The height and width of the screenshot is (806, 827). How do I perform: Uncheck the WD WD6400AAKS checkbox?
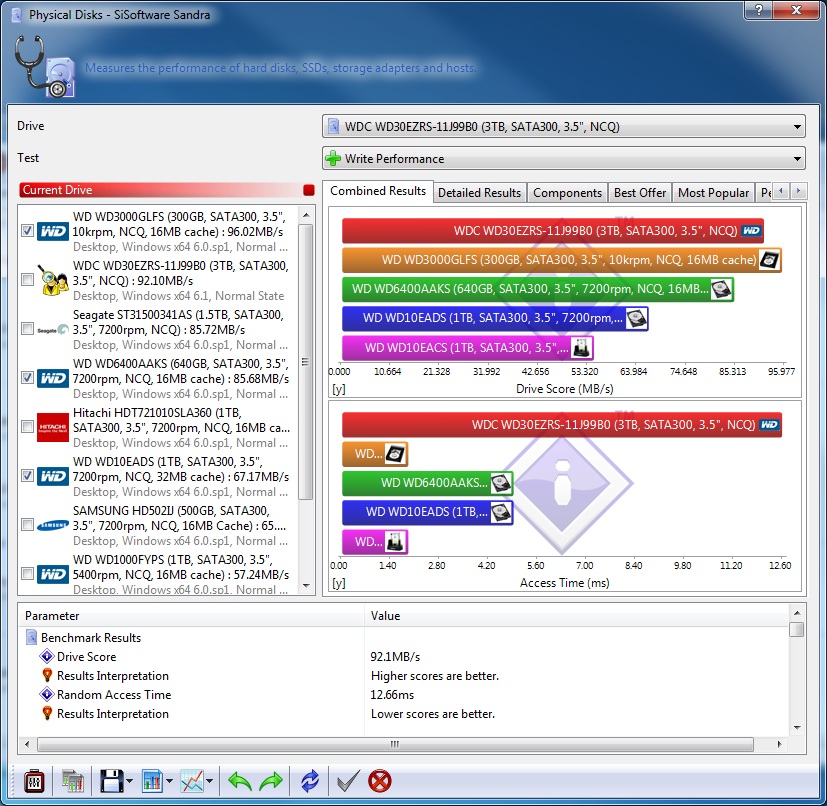(x=27, y=378)
